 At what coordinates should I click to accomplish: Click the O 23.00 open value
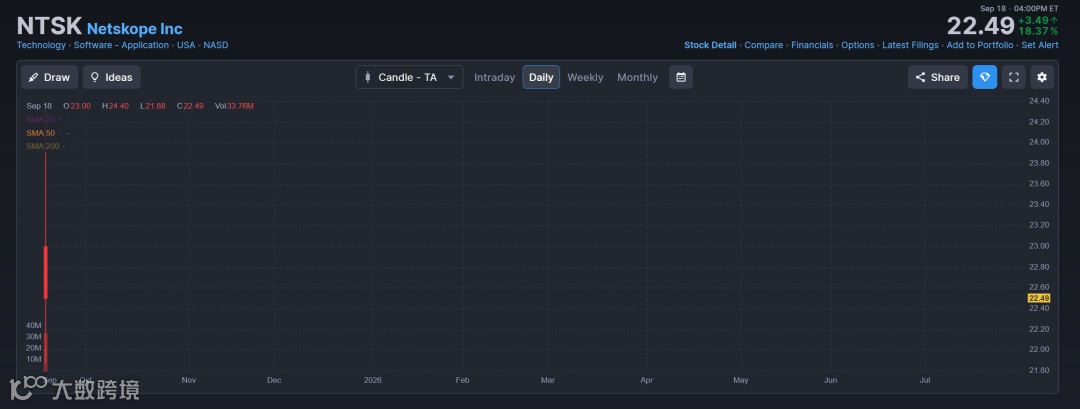coord(77,106)
